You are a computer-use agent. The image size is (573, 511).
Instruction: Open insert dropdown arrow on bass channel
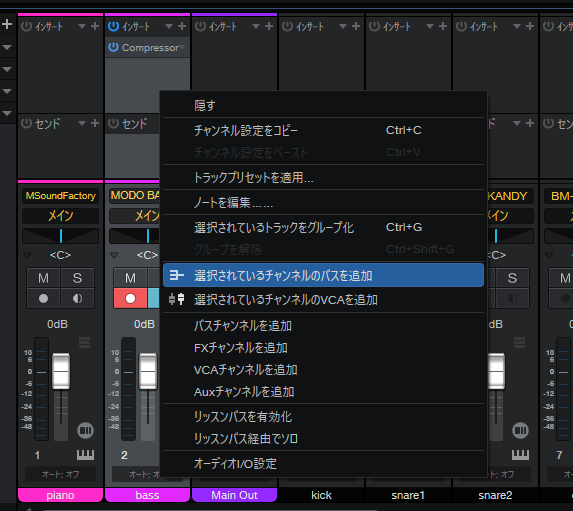coord(169,26)
